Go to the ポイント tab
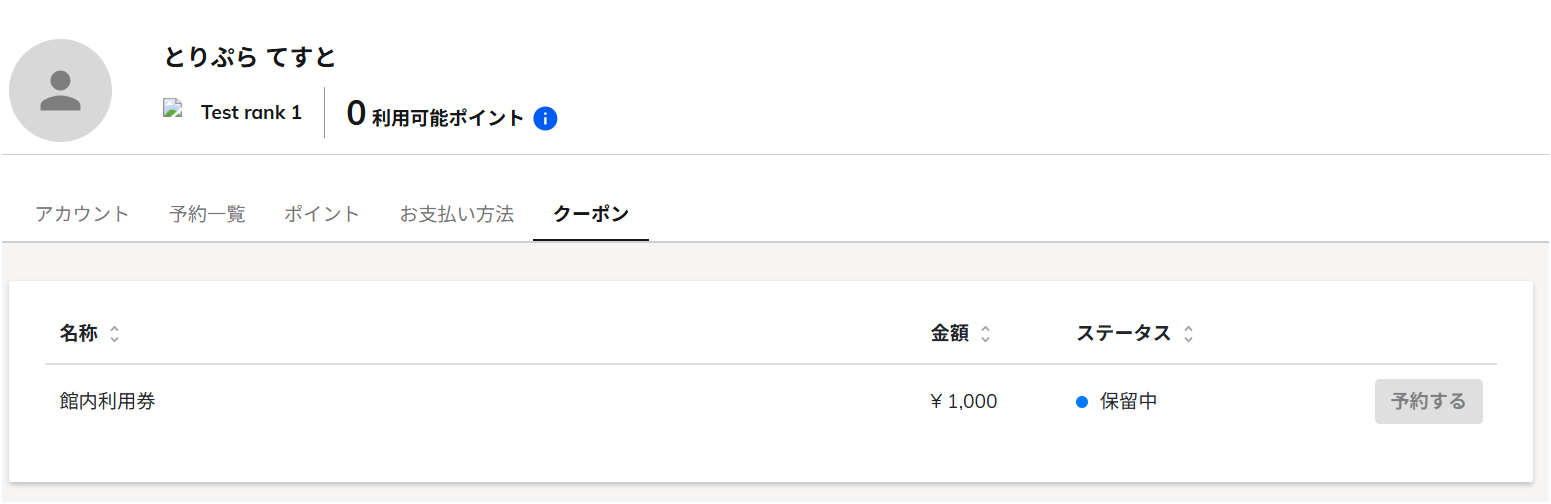Screen dimensions: 1551x504 click(321, 214)
